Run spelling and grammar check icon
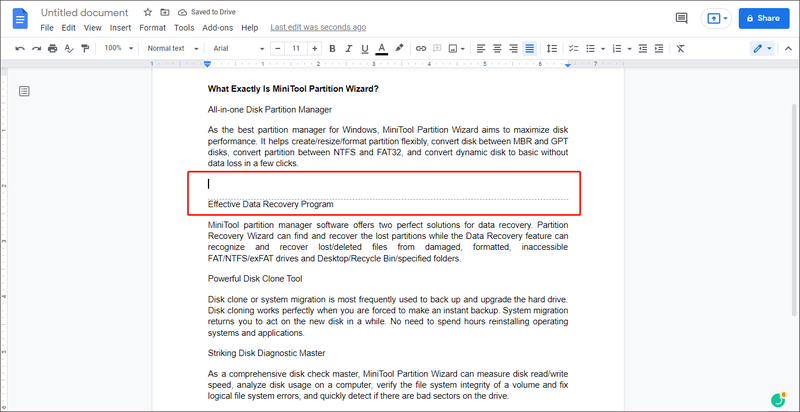This screenshot has height=412, width=800. pos(69,48)
